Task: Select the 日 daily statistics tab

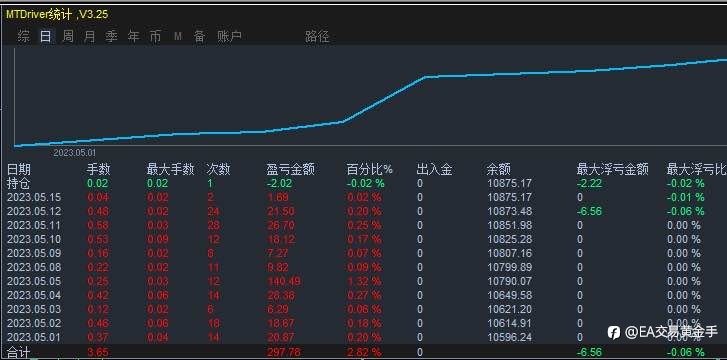Action: coord(45,36)
